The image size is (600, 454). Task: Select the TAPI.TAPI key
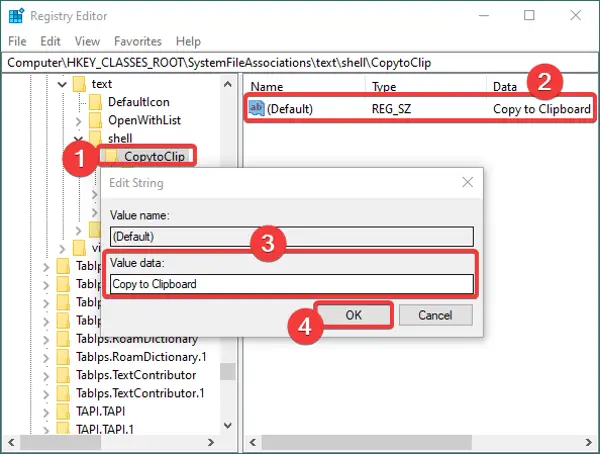[x=100, y=411]
